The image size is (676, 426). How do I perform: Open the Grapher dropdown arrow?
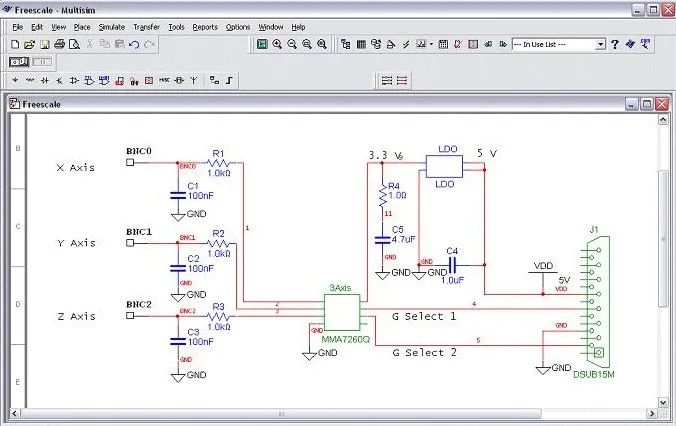[431, 44]
